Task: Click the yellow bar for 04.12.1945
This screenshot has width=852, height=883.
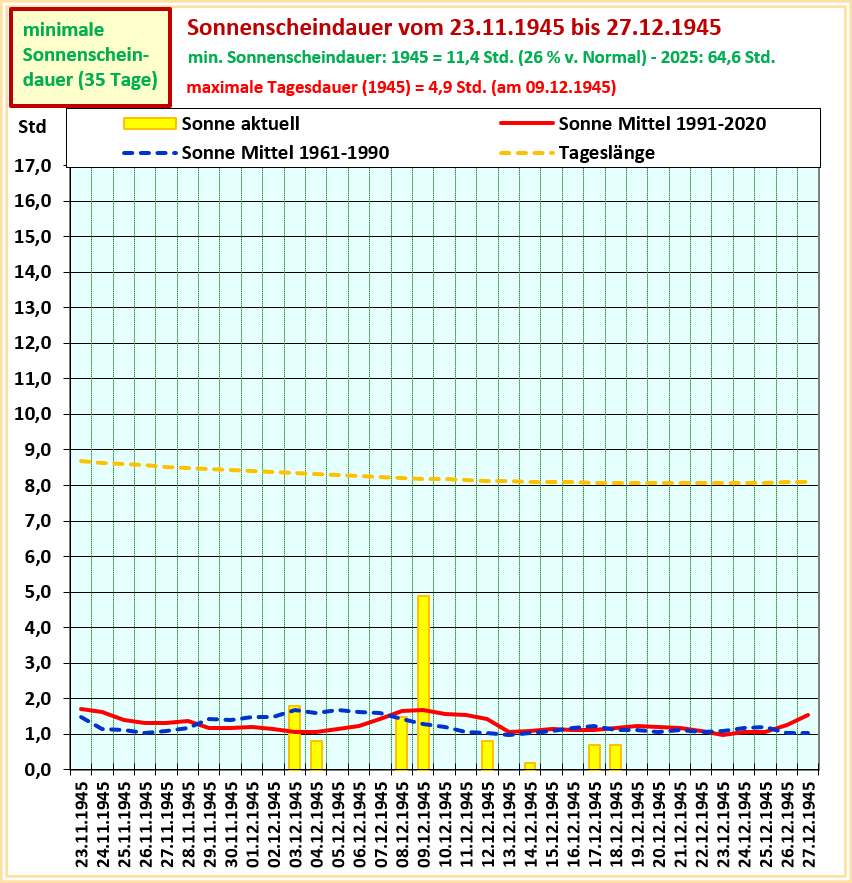Action: tap(316, 755)
